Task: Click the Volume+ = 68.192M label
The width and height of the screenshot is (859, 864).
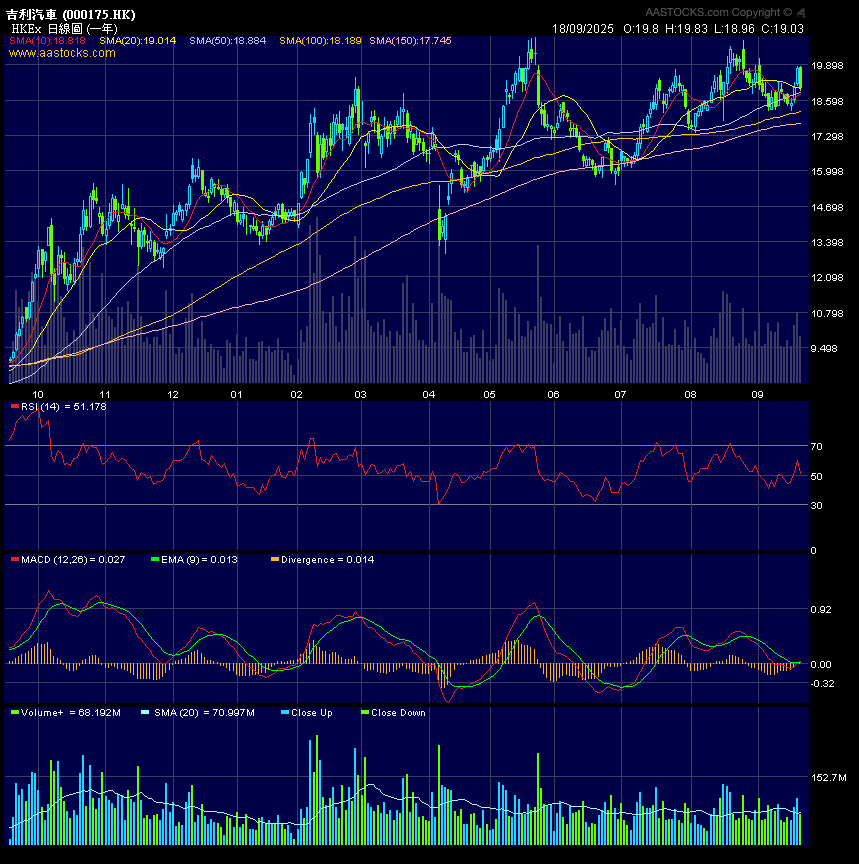Action: tap(71, 712)
